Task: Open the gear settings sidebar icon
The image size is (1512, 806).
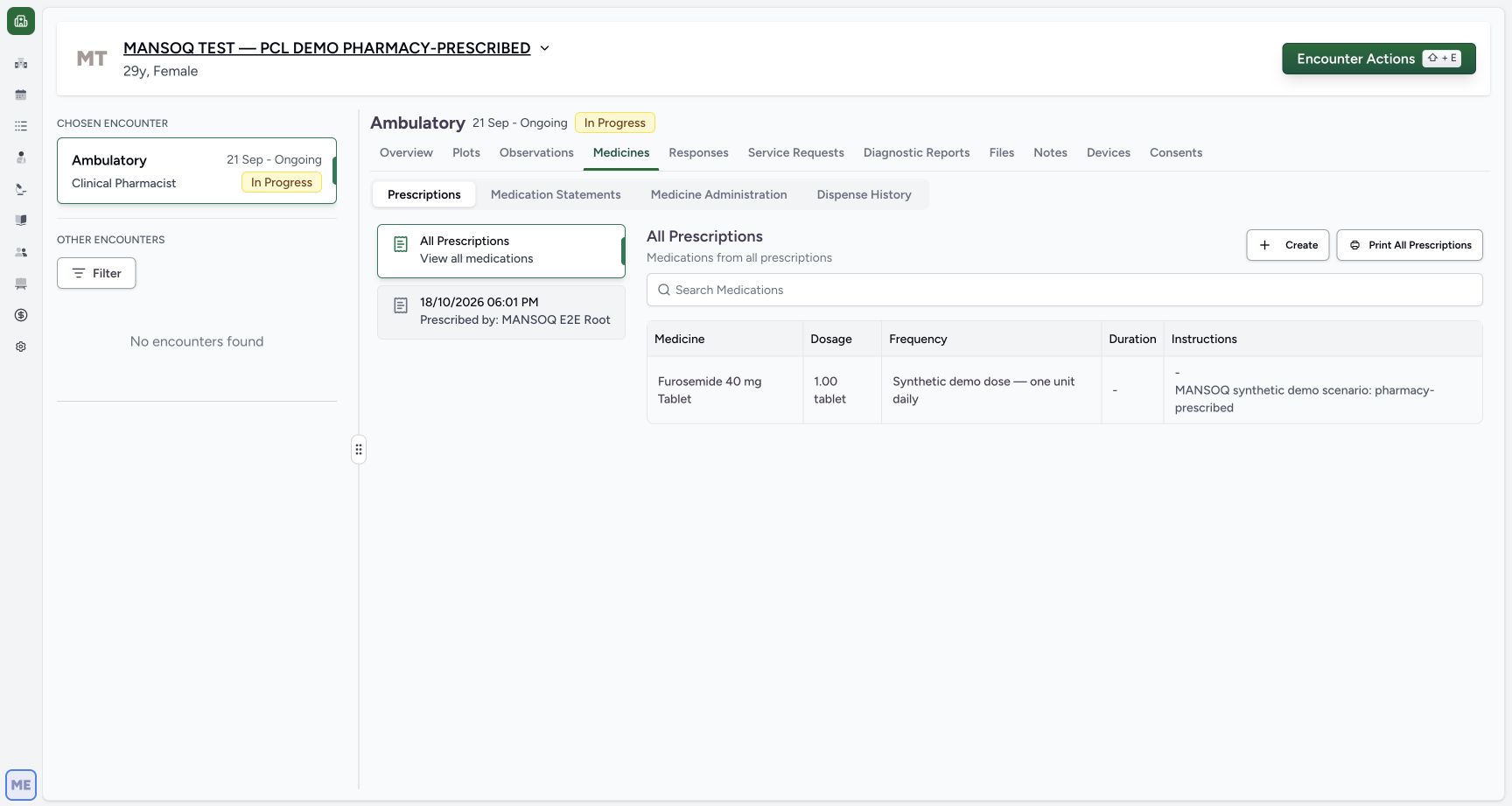Action: click(x=21, y=347)
